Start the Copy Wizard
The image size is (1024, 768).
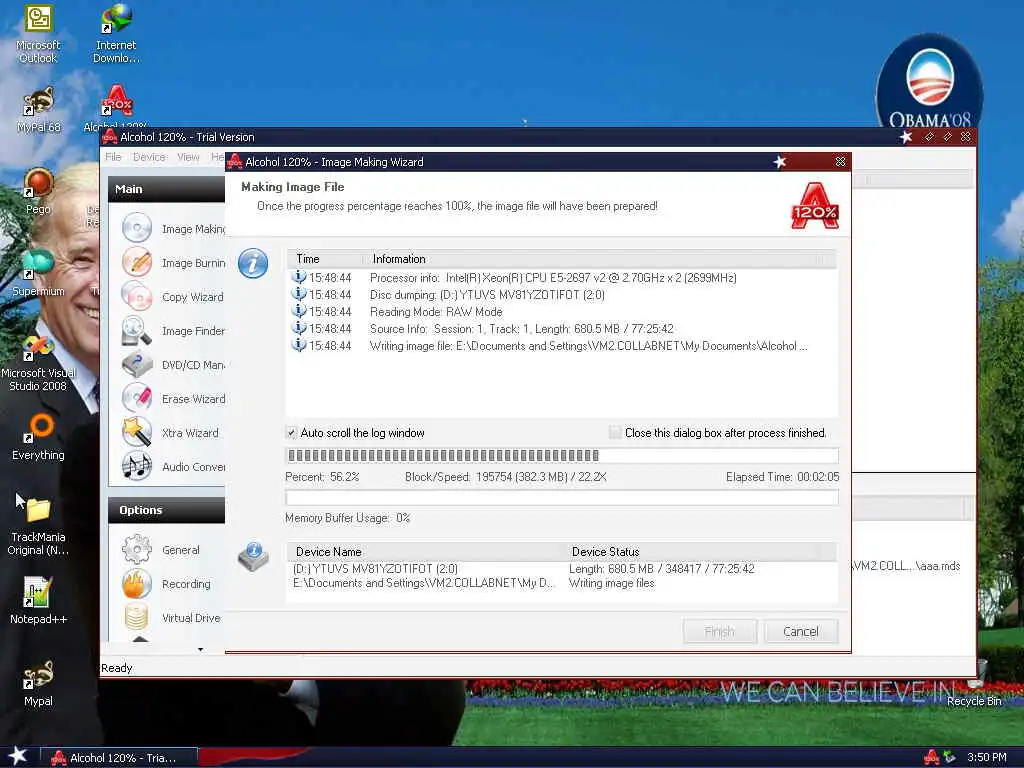point(173,297)
